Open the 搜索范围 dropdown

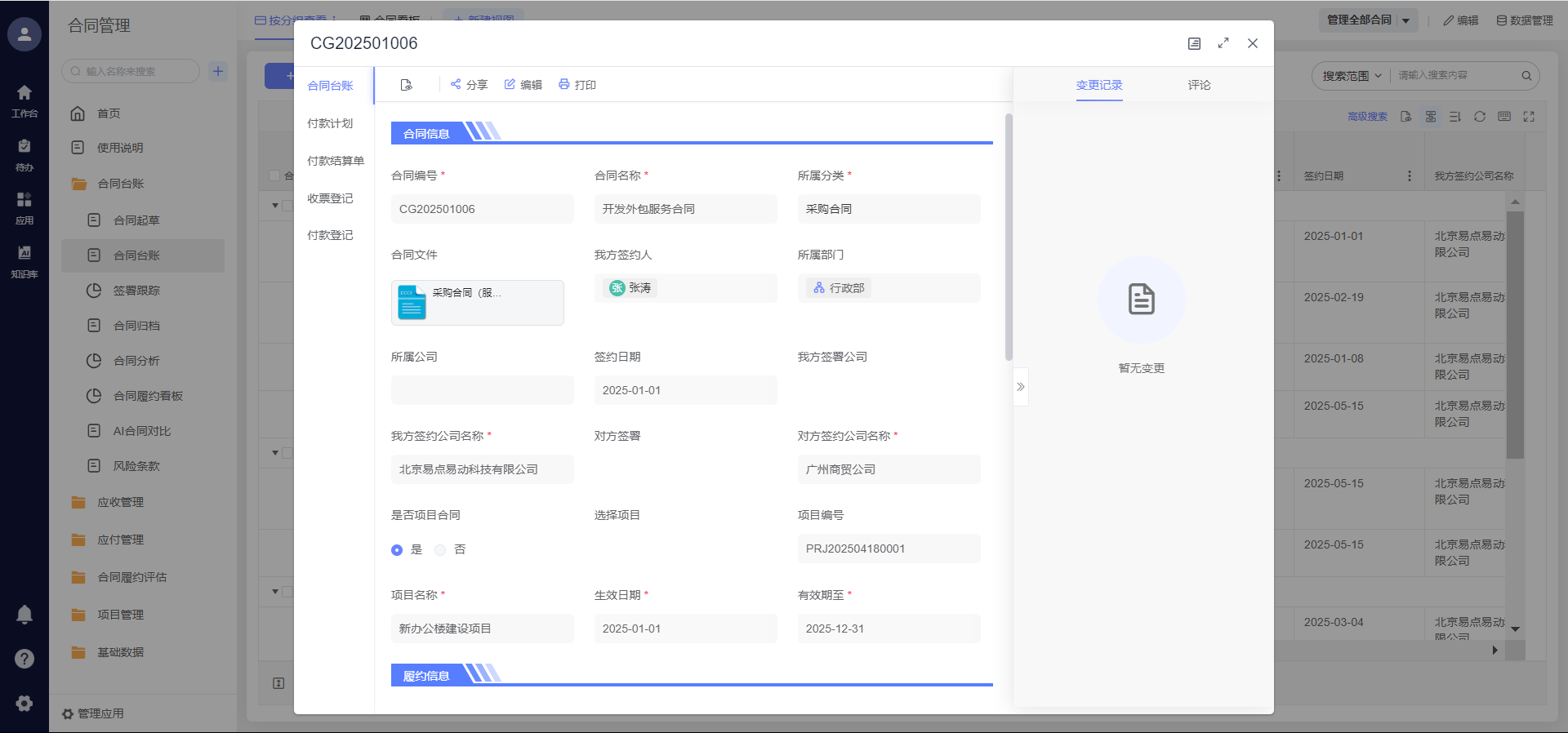pos(1352,76)
